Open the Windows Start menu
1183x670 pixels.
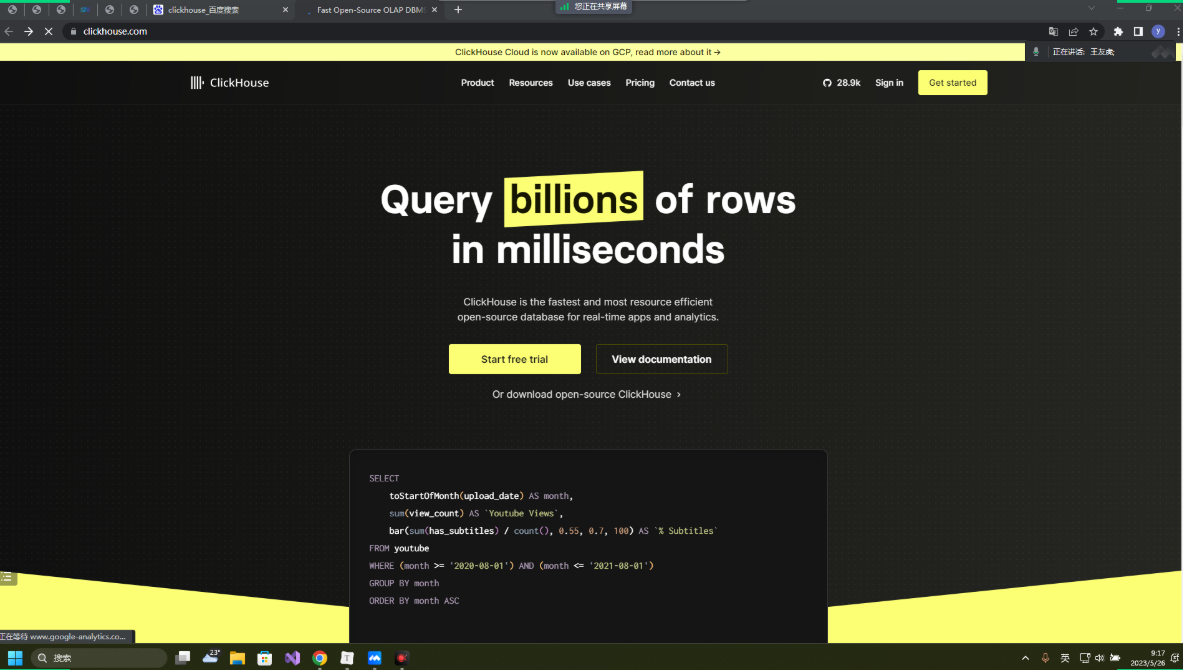[15, 658]
